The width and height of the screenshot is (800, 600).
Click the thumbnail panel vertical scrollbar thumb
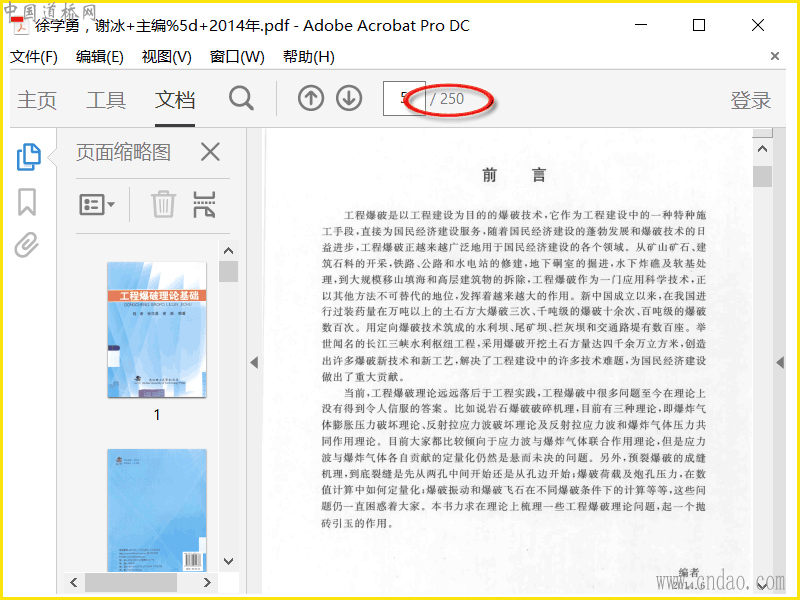[229, 271]
